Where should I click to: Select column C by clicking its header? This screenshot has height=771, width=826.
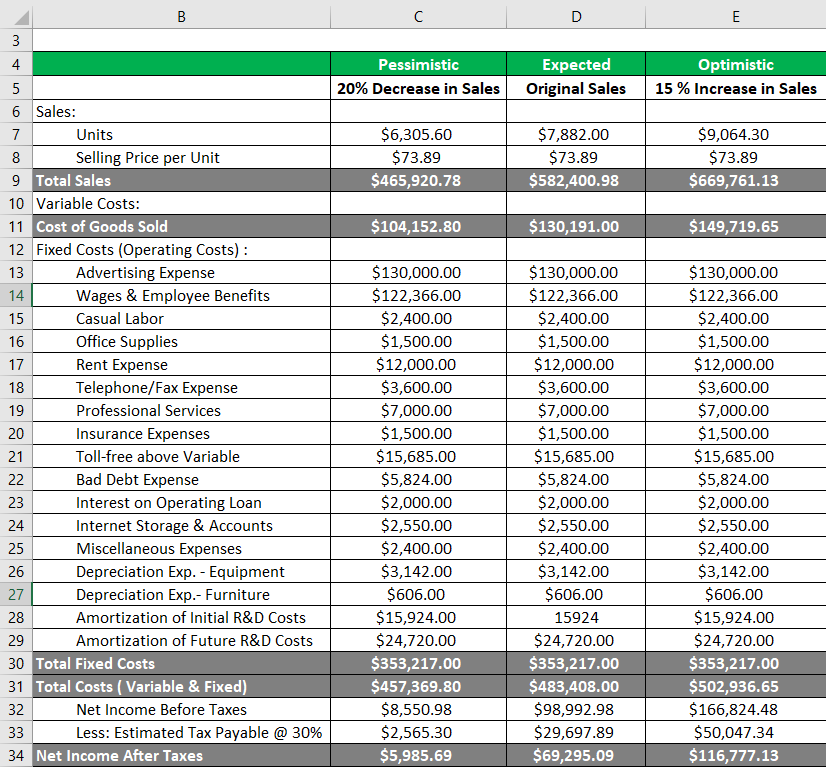pos(417,16)
